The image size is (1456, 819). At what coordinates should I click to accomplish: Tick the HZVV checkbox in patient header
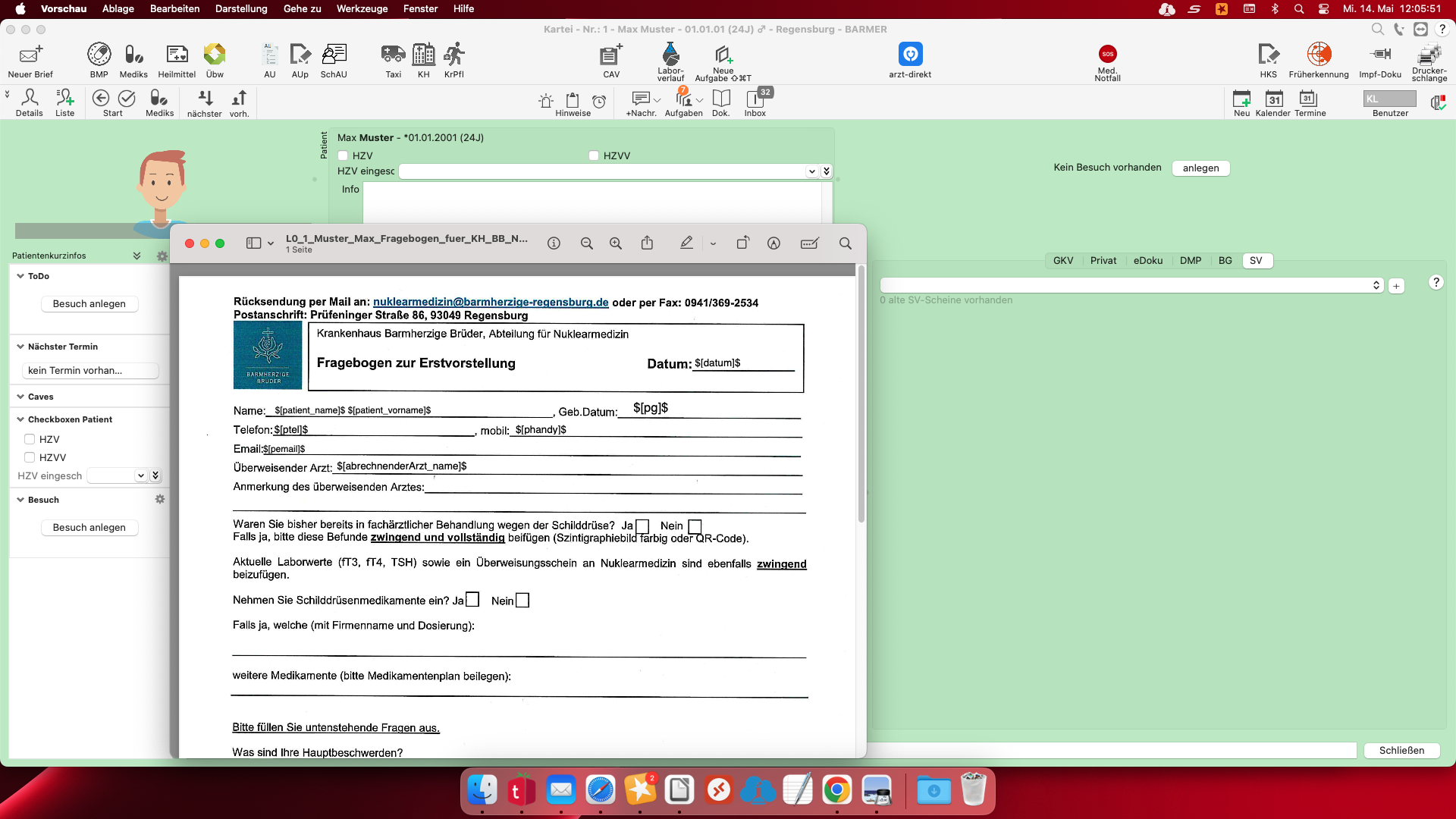pos(594,155)
